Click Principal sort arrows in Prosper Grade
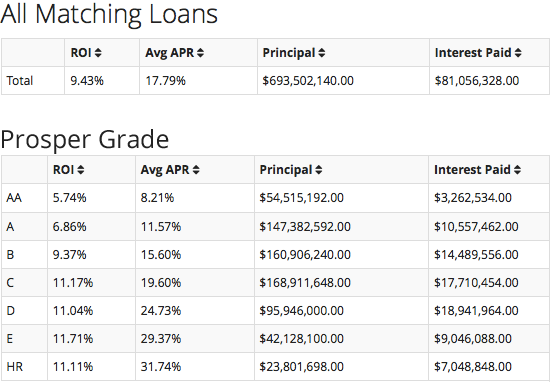The image size is (550, 382). (x=318, y=170)
